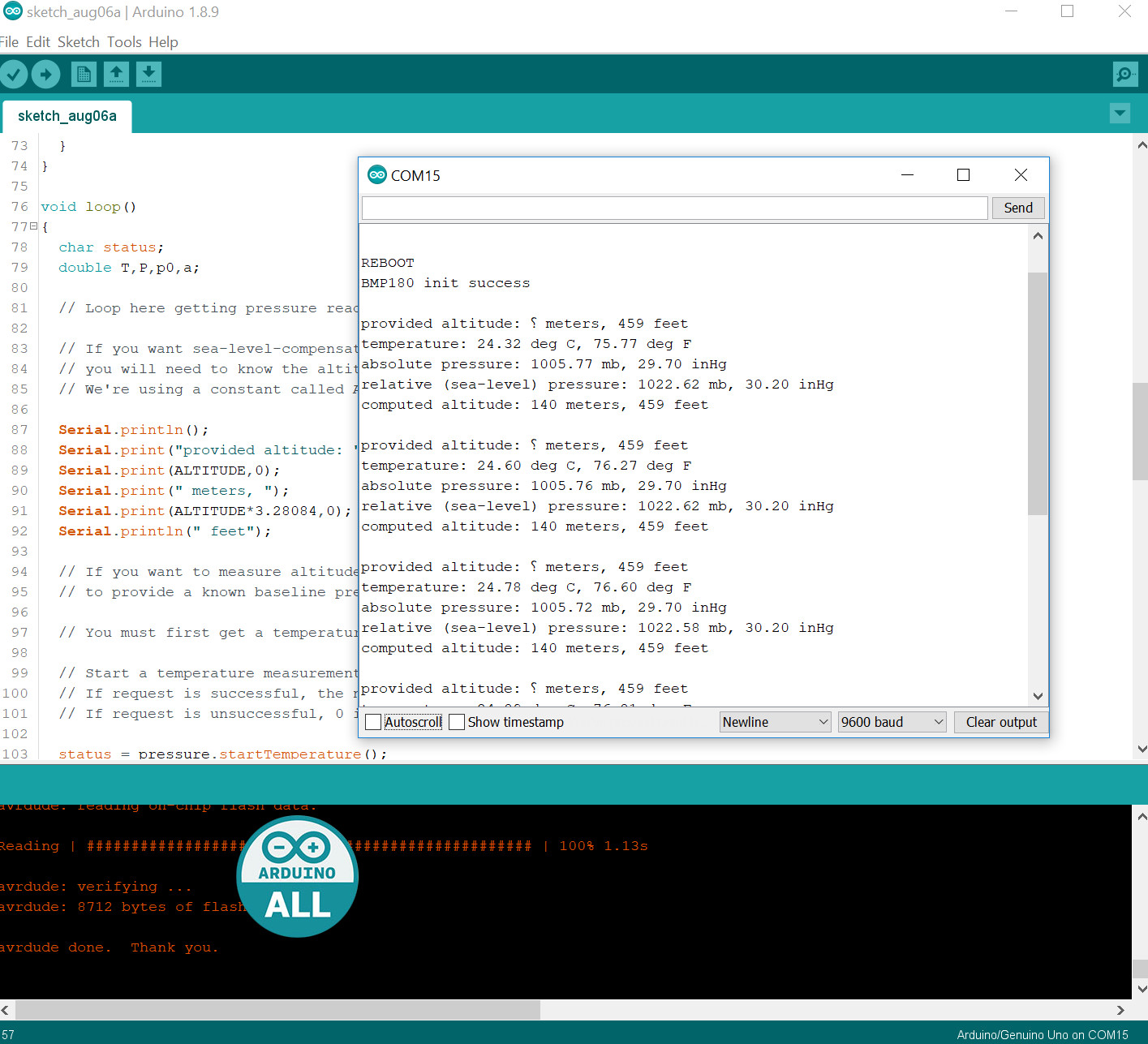Click 'double T,P,p0,a;' on line 79
This screenshot has height=1044, width=1148.
pyautogui.click(x=129, y=268)
